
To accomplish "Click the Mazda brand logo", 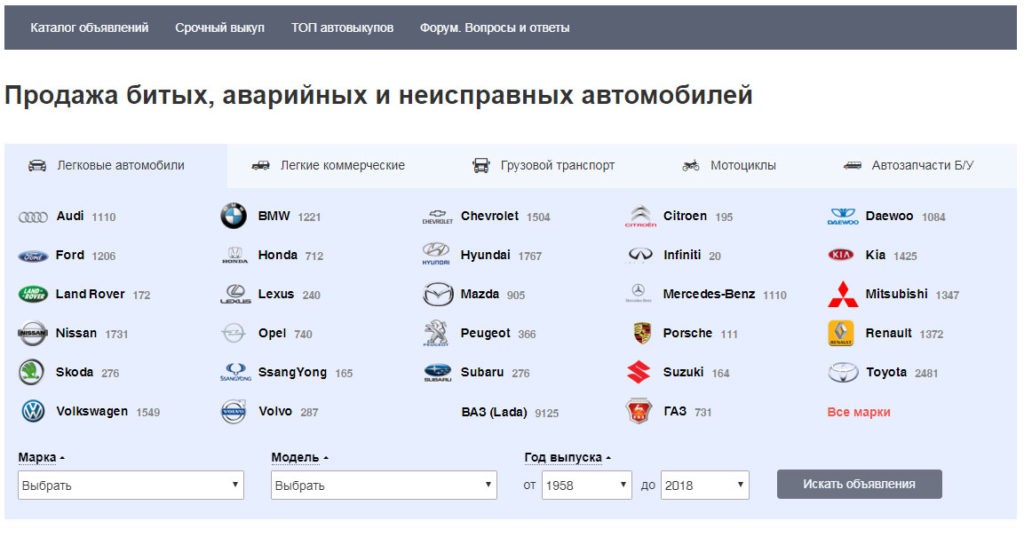I will pyautogui.click(x=438, y=295).
